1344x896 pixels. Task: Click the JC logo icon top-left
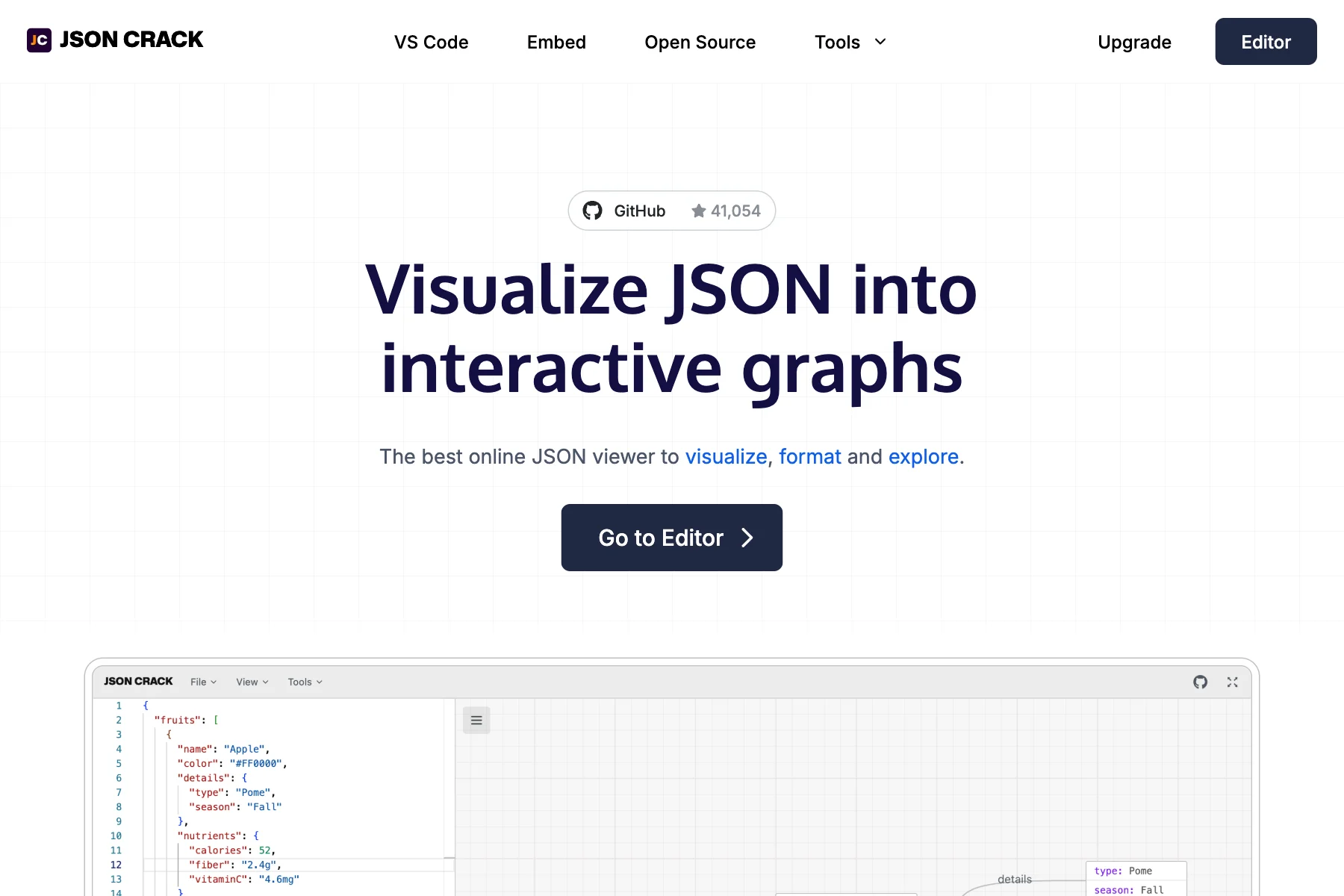(39, 40)
